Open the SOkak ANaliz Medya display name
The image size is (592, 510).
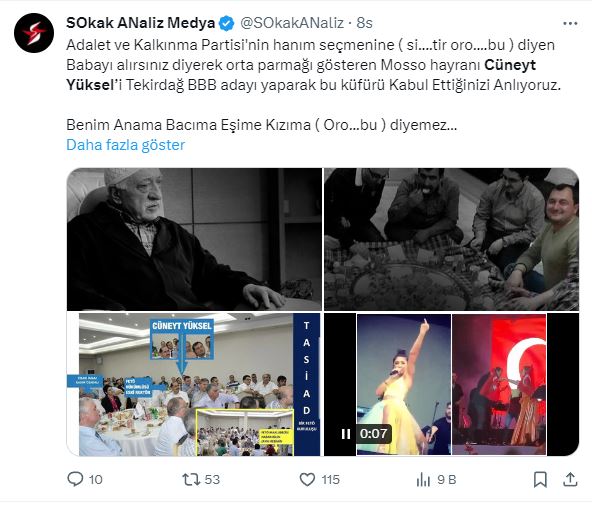click(x=140, y=23)
